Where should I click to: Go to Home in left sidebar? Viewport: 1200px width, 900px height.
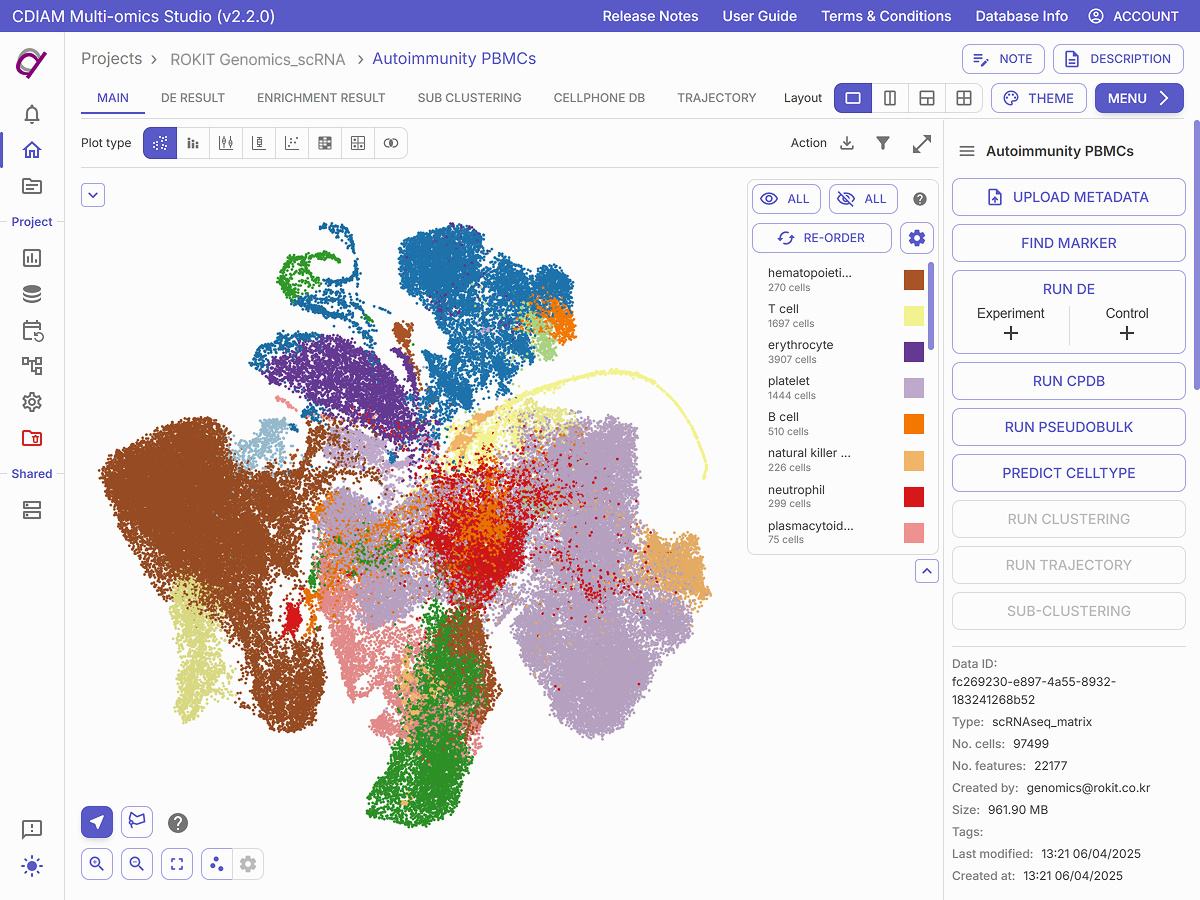tap(32, 150)
